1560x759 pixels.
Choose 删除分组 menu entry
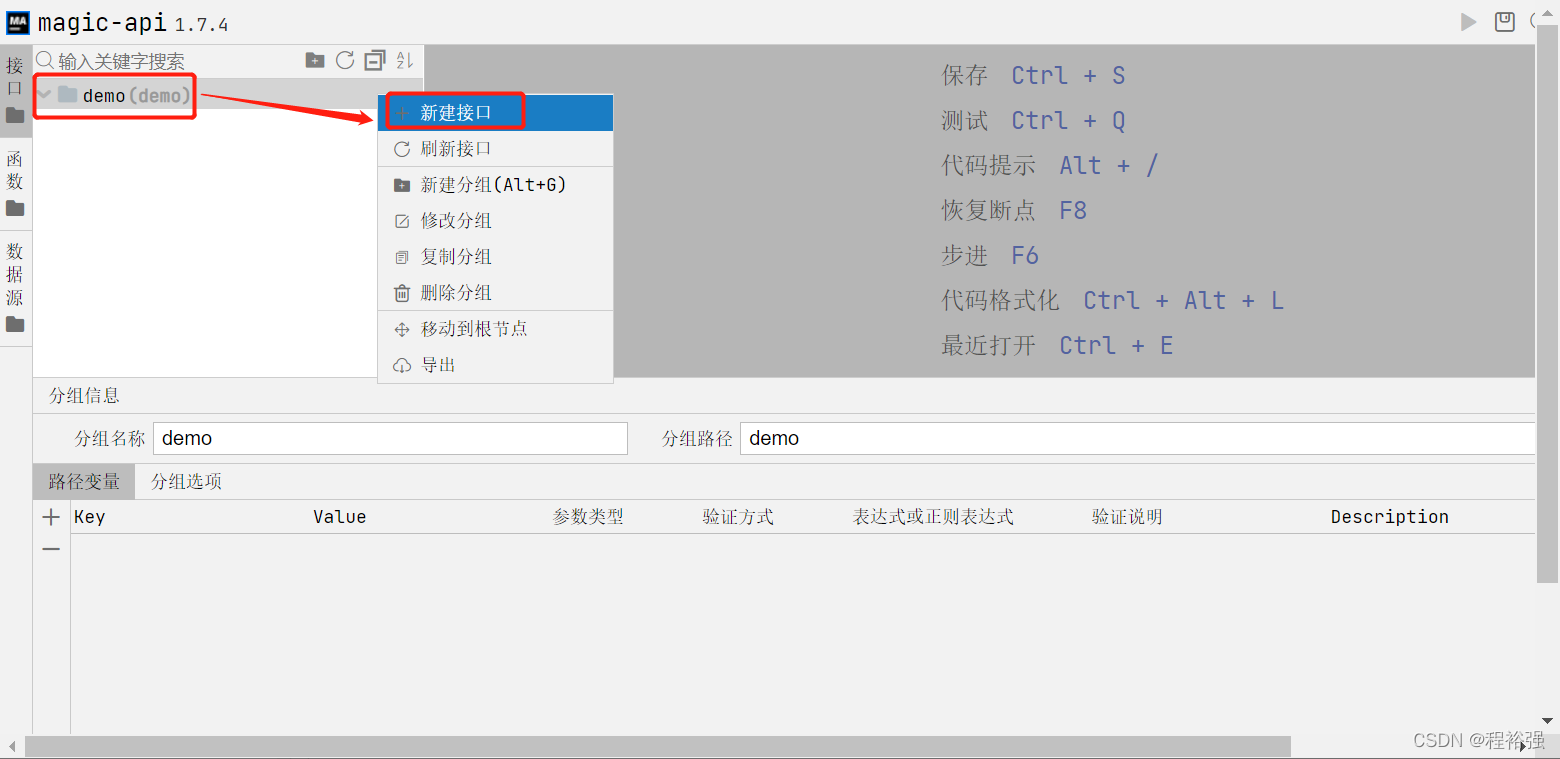pos(495,293)
